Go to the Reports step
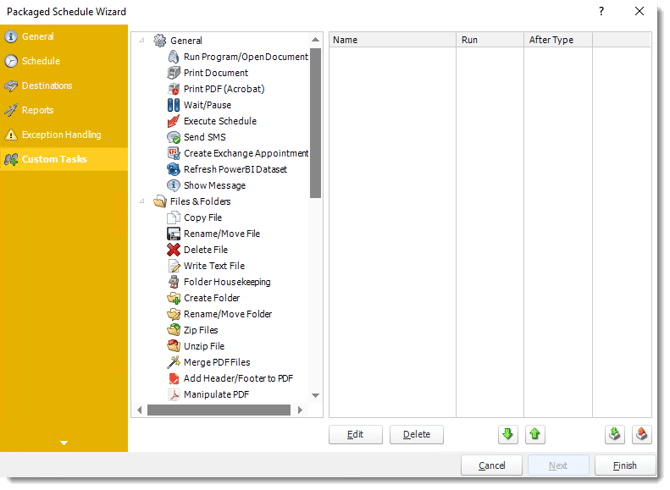 (x=64, y=110)
